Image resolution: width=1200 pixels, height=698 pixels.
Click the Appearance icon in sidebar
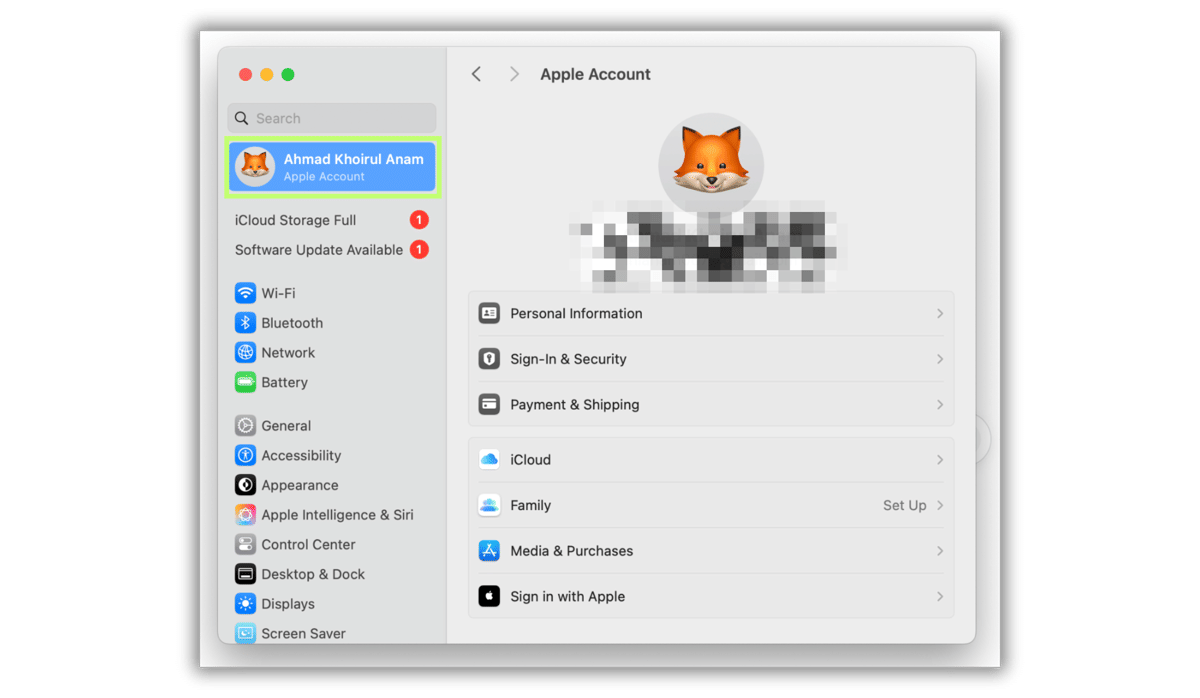click(245, 485)
